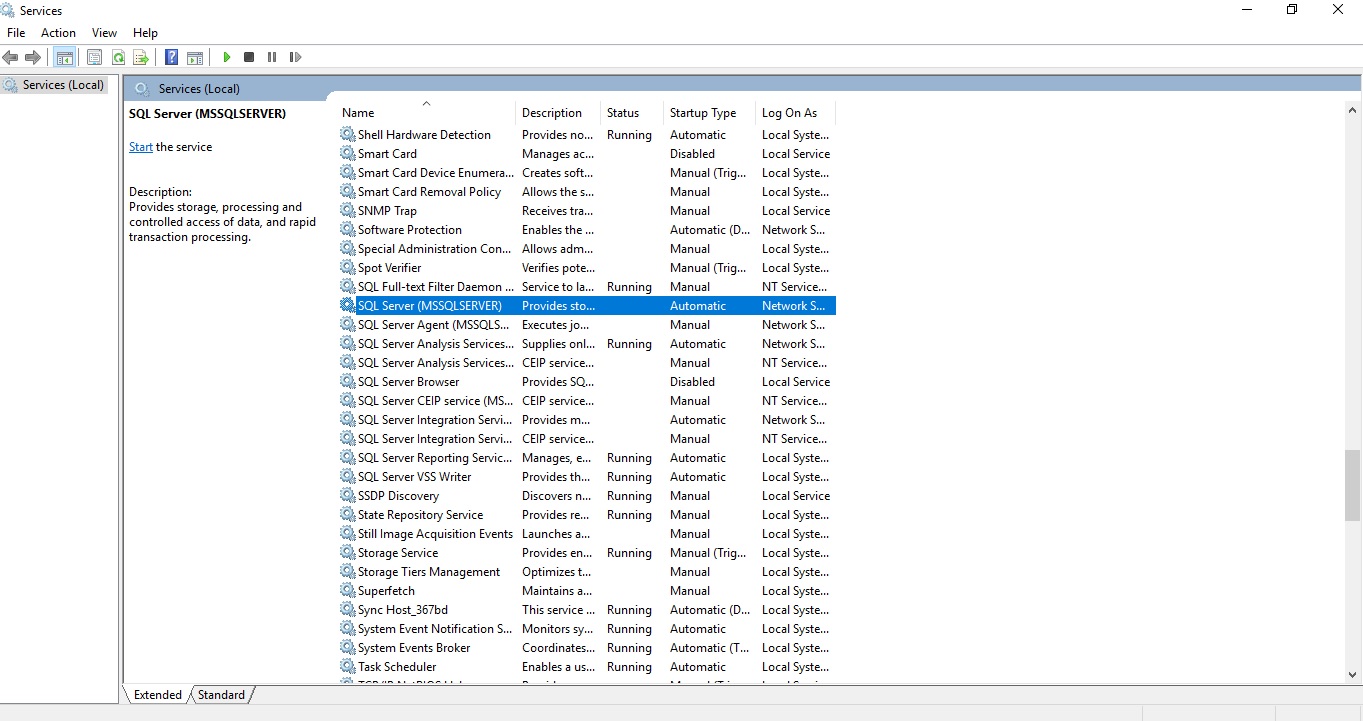Click Local Service log-on for SNMP Trap
Viewport: 1363px width, 721px height.
pos(796,210)
